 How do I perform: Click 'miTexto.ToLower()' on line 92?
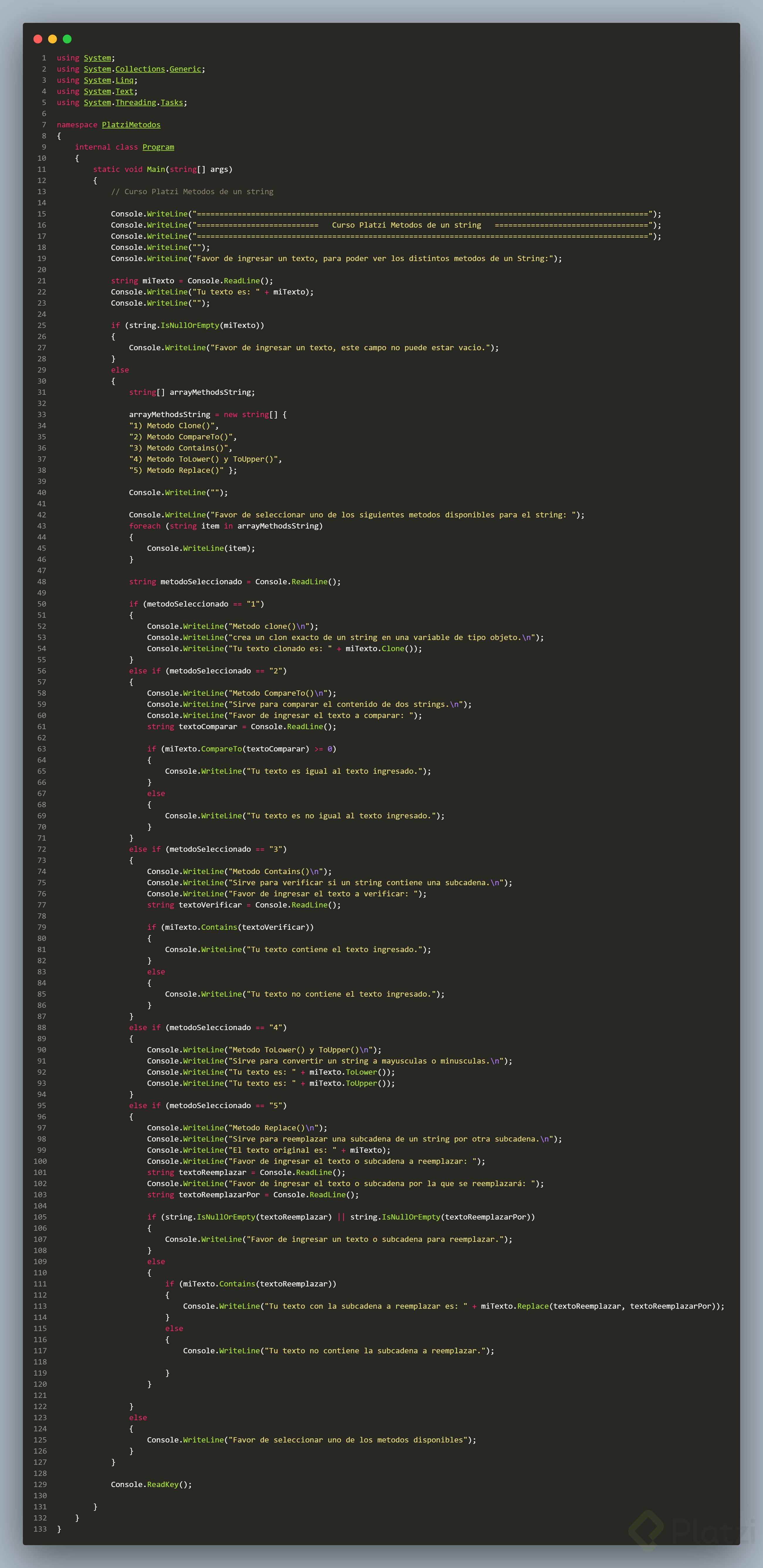[350, 1073]
